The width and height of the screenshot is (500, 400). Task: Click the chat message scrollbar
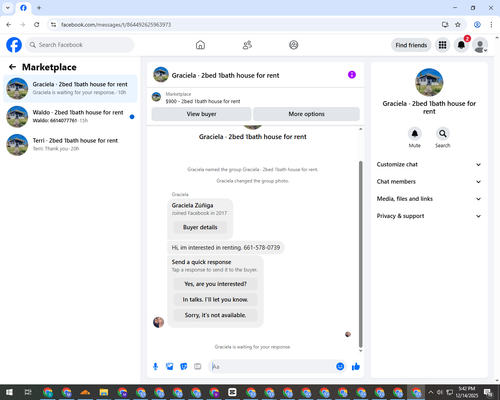tap(360, 254)
